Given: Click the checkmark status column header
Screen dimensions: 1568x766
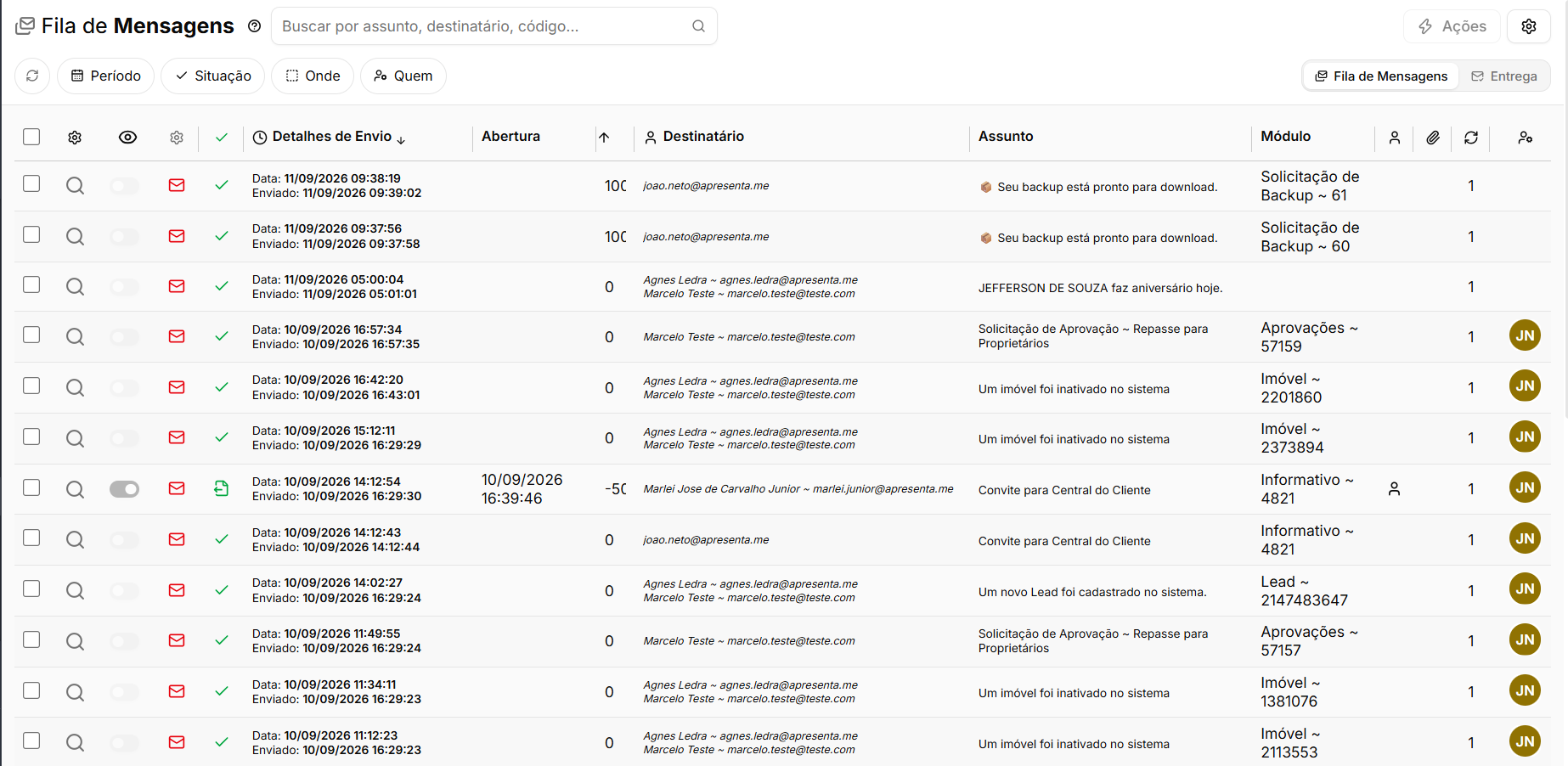Looking at the screenshot, I should tap(222, 138).
